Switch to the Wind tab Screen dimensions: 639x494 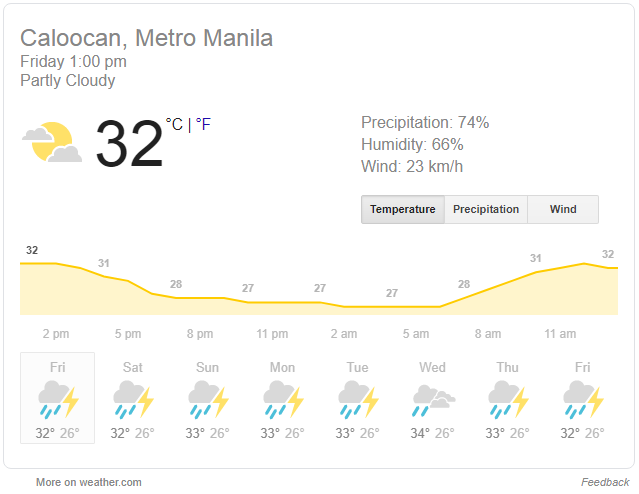click(563, 209)
